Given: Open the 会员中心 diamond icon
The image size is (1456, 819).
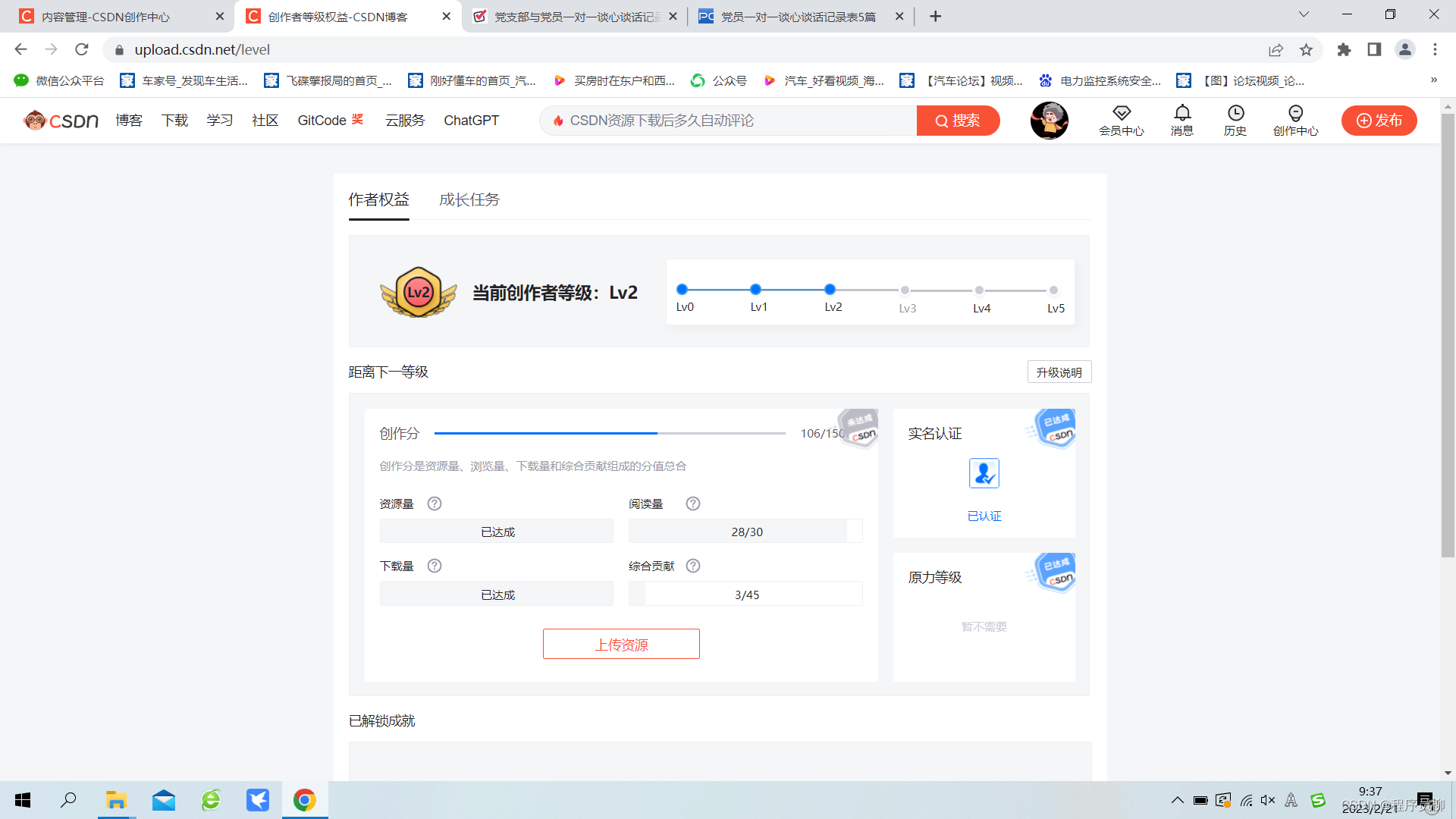Looking at the screenshot, I should (1122, 113).
